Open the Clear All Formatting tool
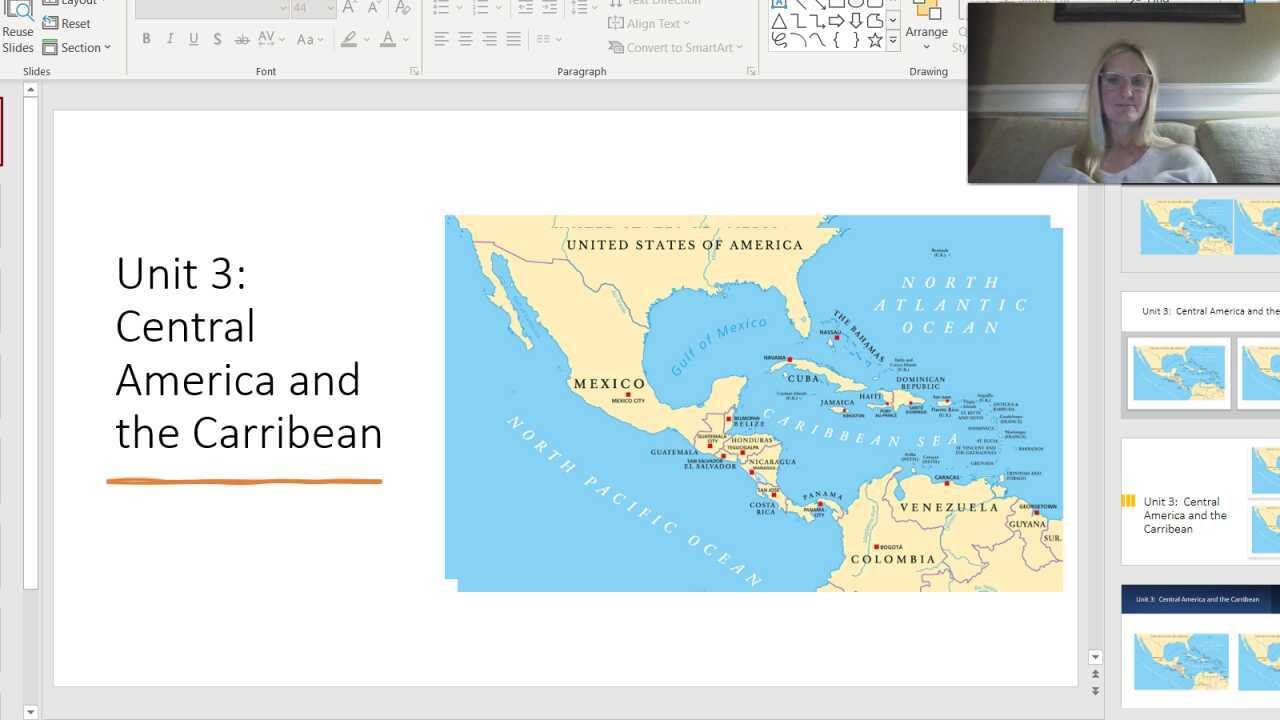The width and height of the screenshot is (1280, 720). tap(403, 6)
